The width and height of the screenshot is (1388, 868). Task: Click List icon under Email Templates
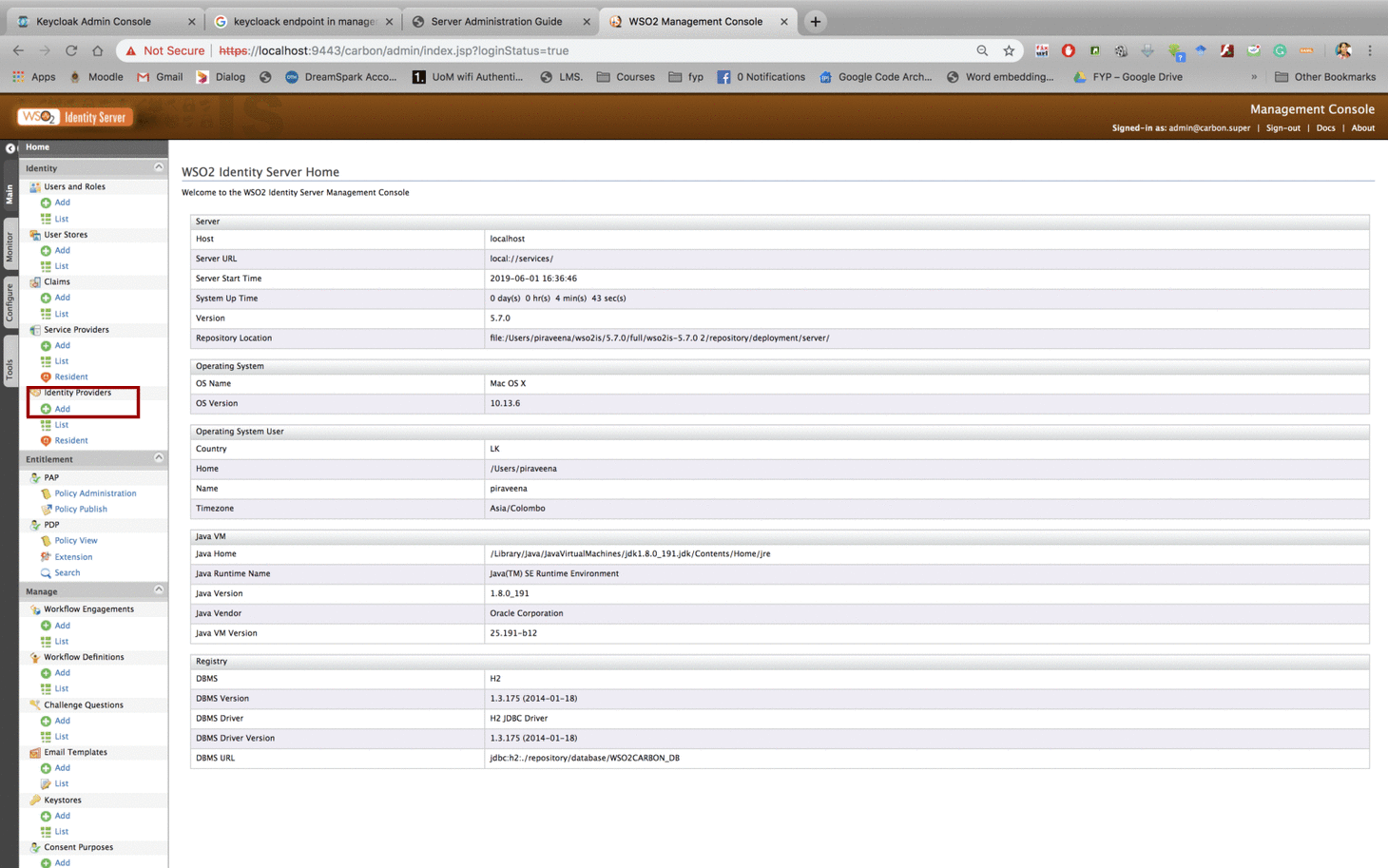point(46,783)
